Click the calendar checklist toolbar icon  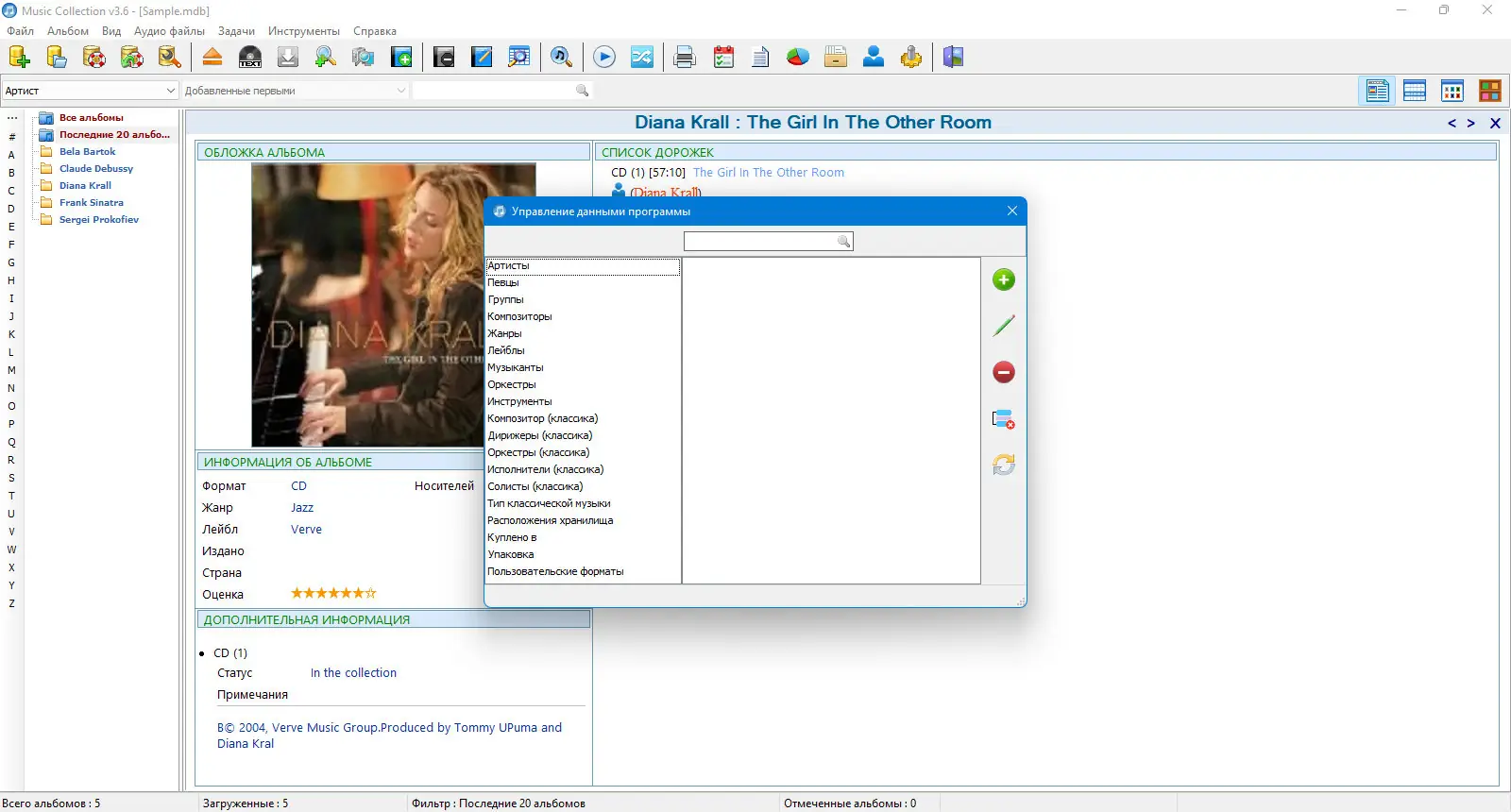pos(723,58)
